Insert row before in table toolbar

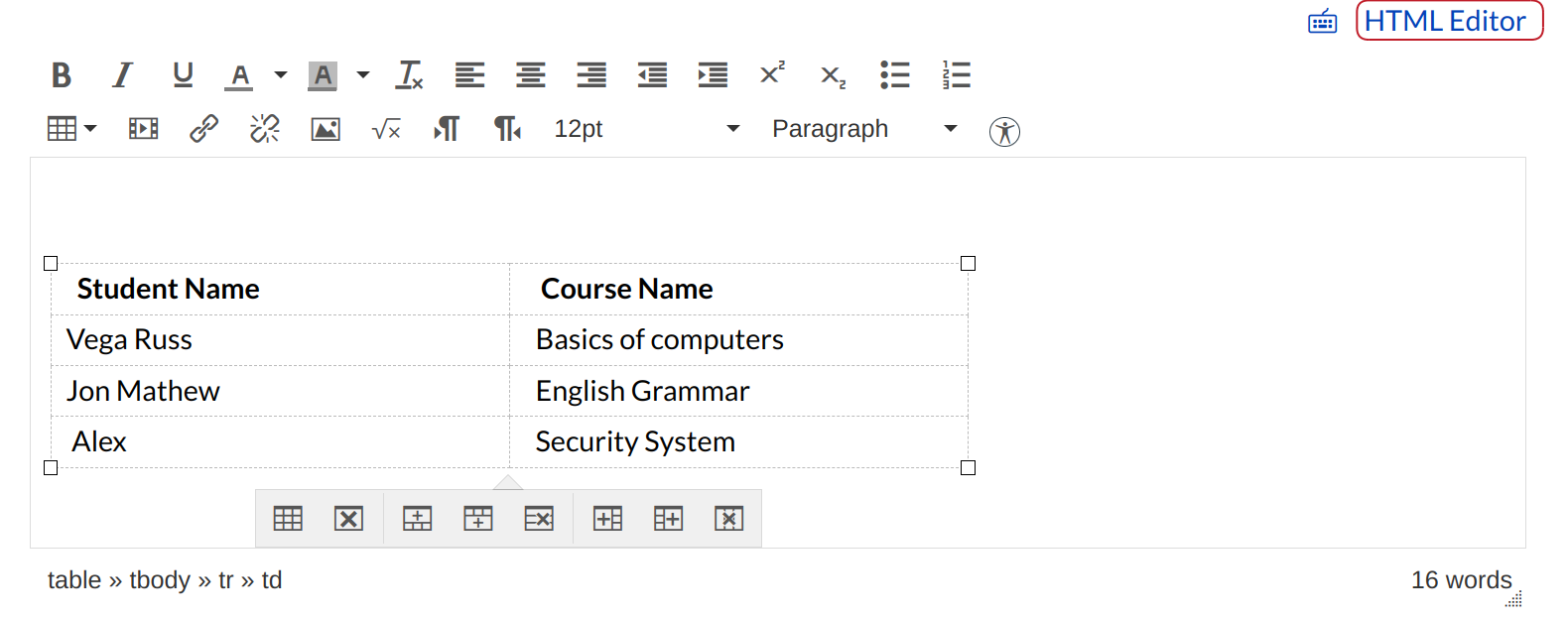click(x=417, y=519)
